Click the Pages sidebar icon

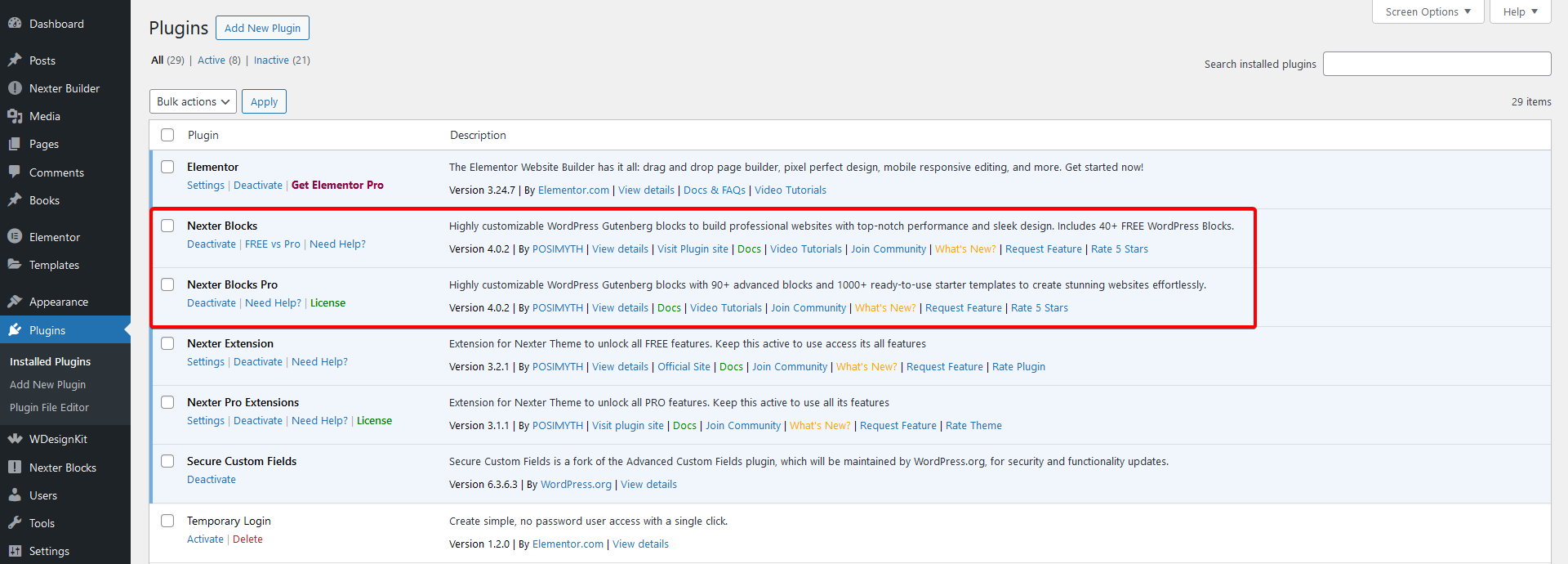coord(15,144)
